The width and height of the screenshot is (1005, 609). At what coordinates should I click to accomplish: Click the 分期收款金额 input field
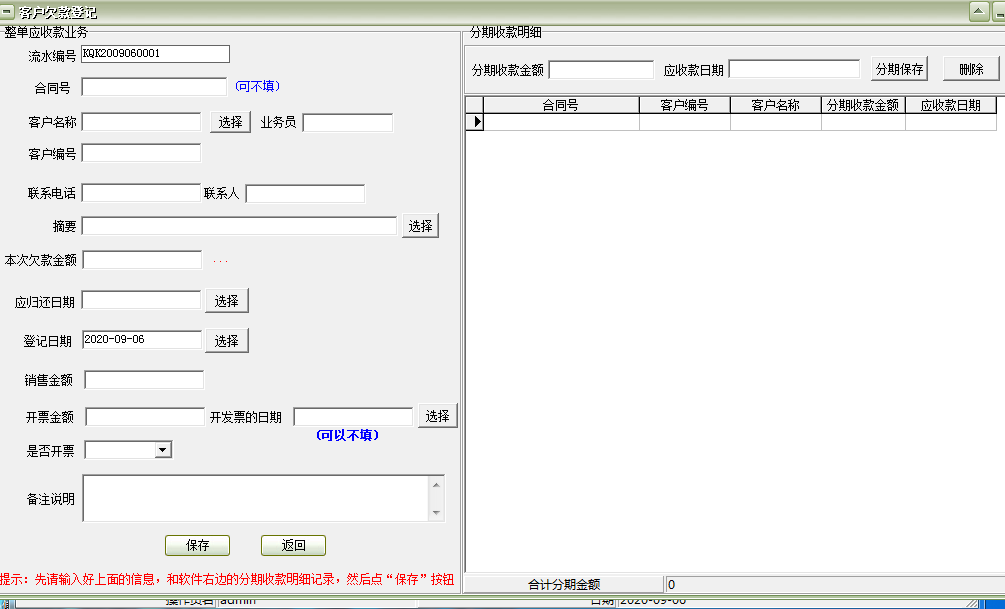click(x=601, y=70)
